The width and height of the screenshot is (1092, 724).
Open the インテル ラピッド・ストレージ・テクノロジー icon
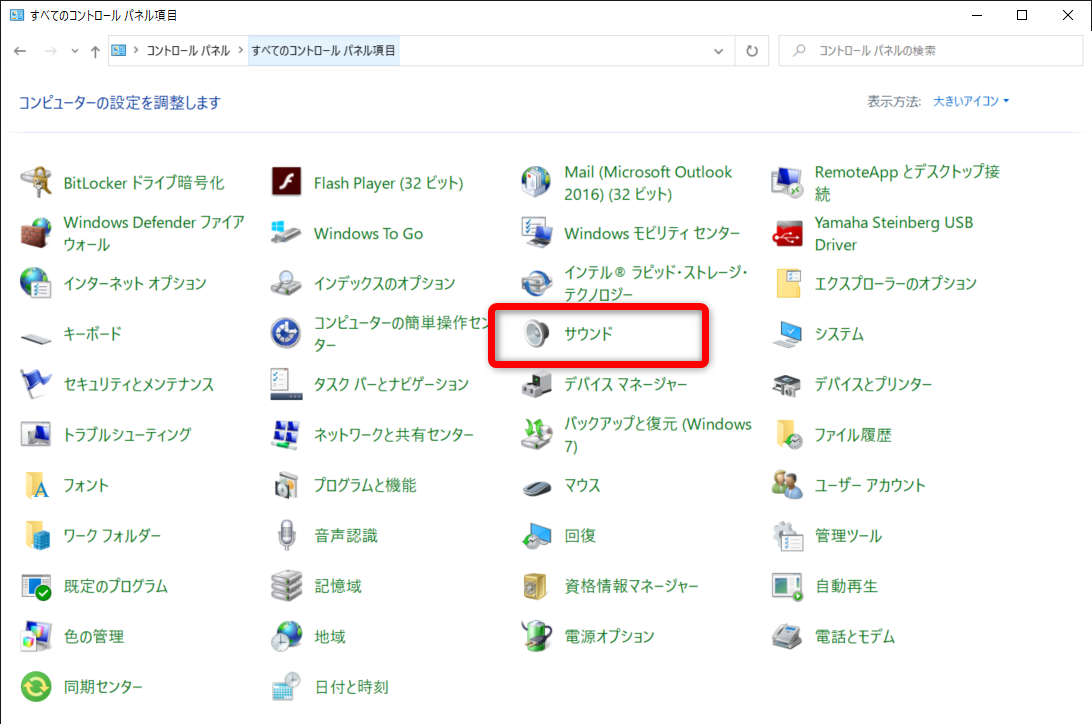pos(536,283)
